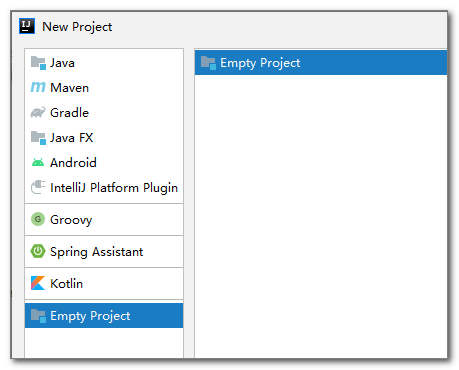Image resolution: width=459 pixels, height=370 pixels.
Task: Click the IntelliJ Platform Plugin plug icon
Action: (x=38, y=187)
